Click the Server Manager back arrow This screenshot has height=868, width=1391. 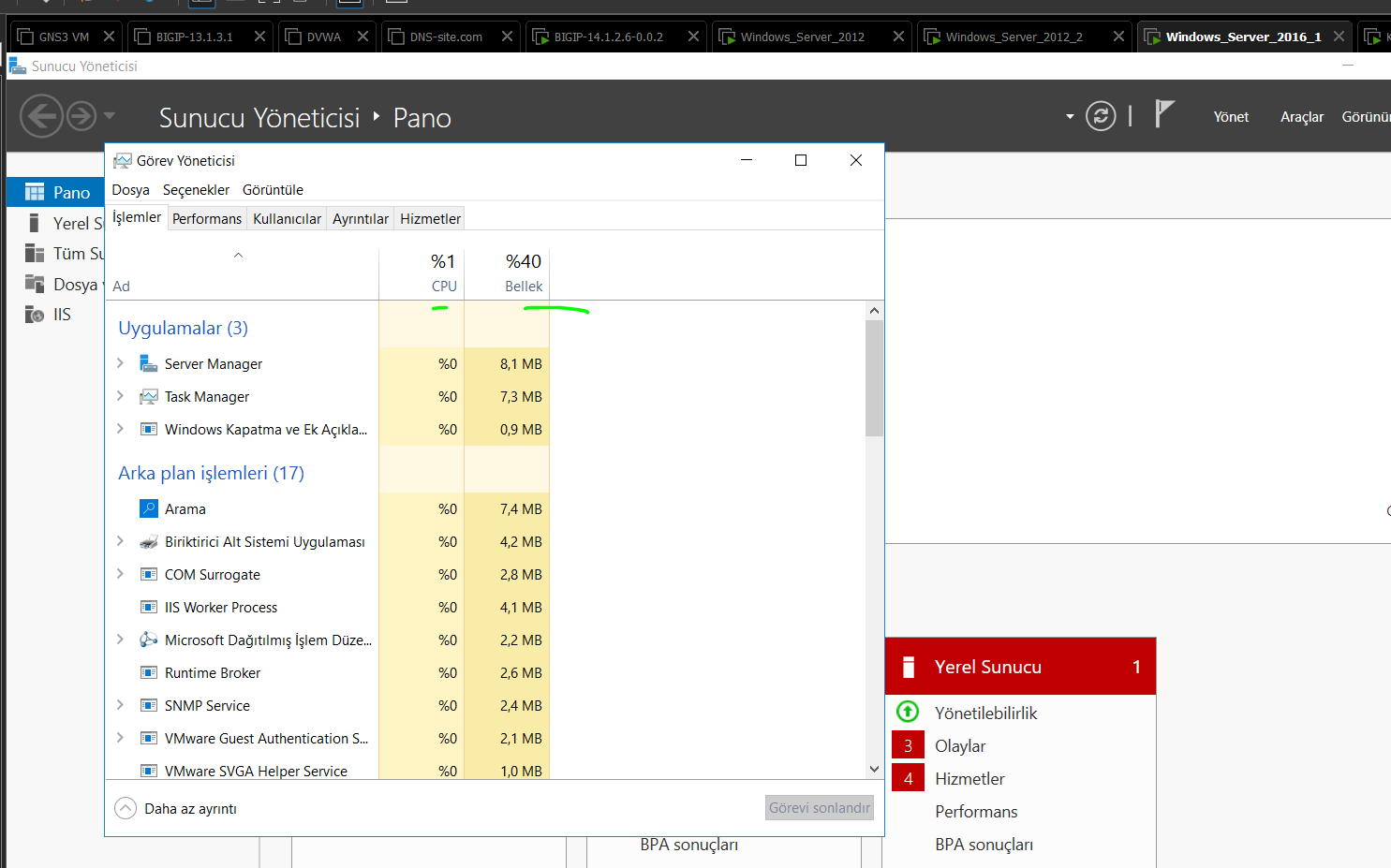click(x=41, y=116)
